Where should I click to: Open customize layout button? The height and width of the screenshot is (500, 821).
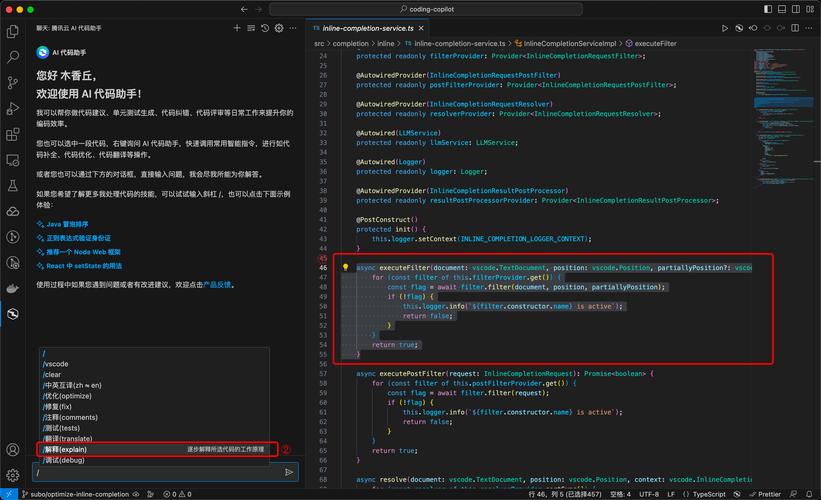click(810, 9)
